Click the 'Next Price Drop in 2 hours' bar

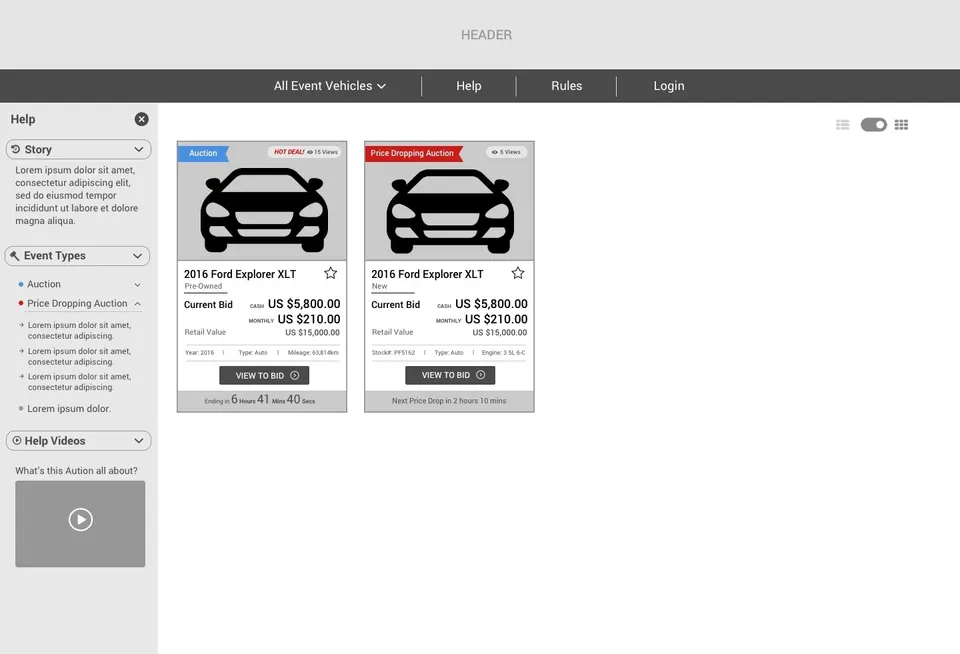(449, 401)
